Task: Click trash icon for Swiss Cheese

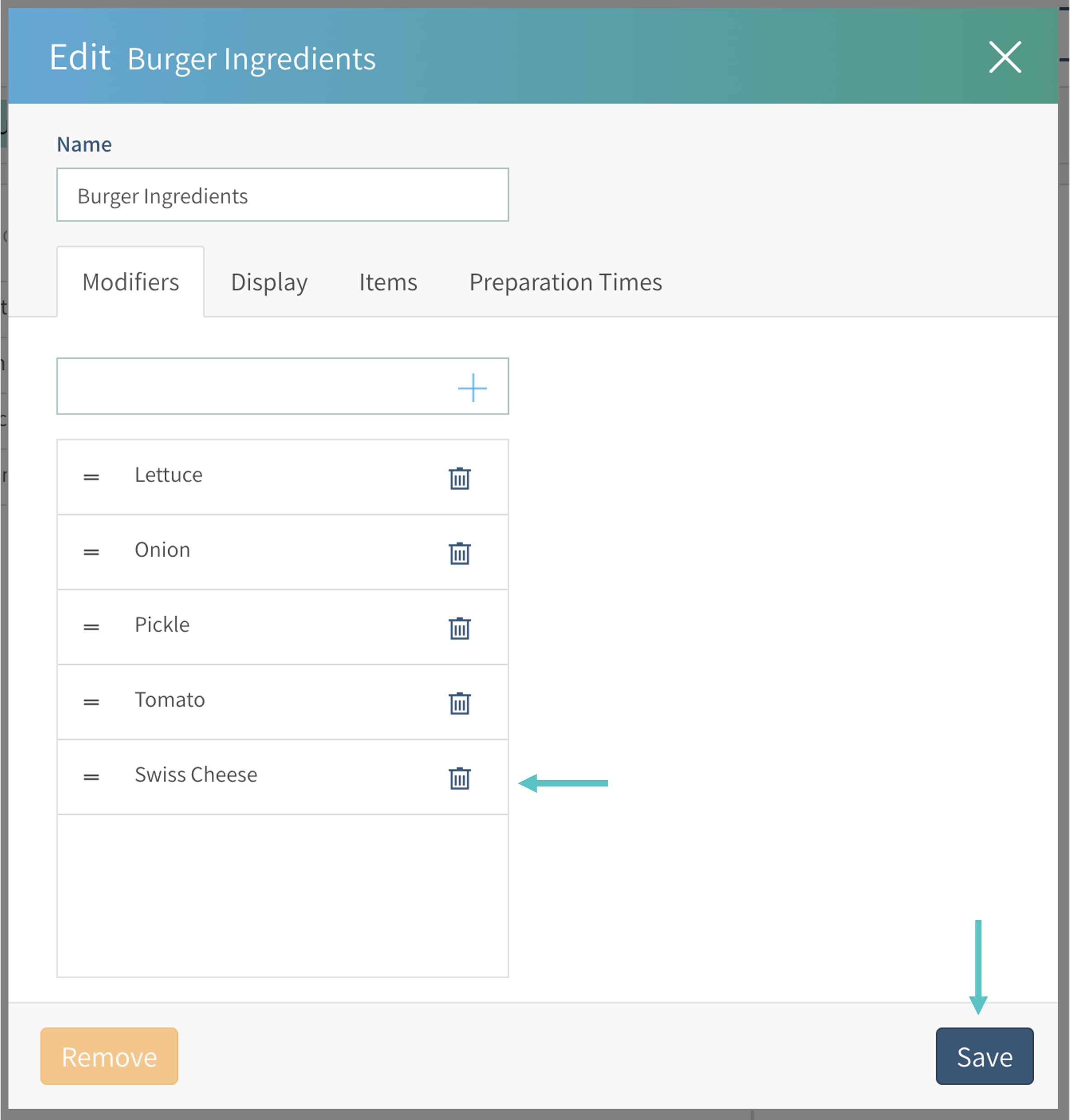Action: pos(459,778)
